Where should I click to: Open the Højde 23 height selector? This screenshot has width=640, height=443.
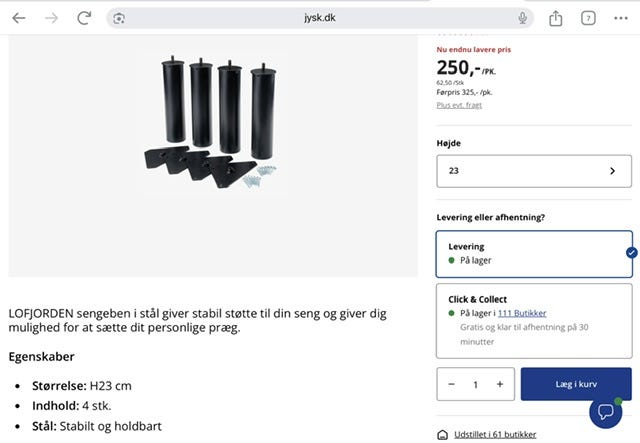pyautogui.click(x=534, y=171)
